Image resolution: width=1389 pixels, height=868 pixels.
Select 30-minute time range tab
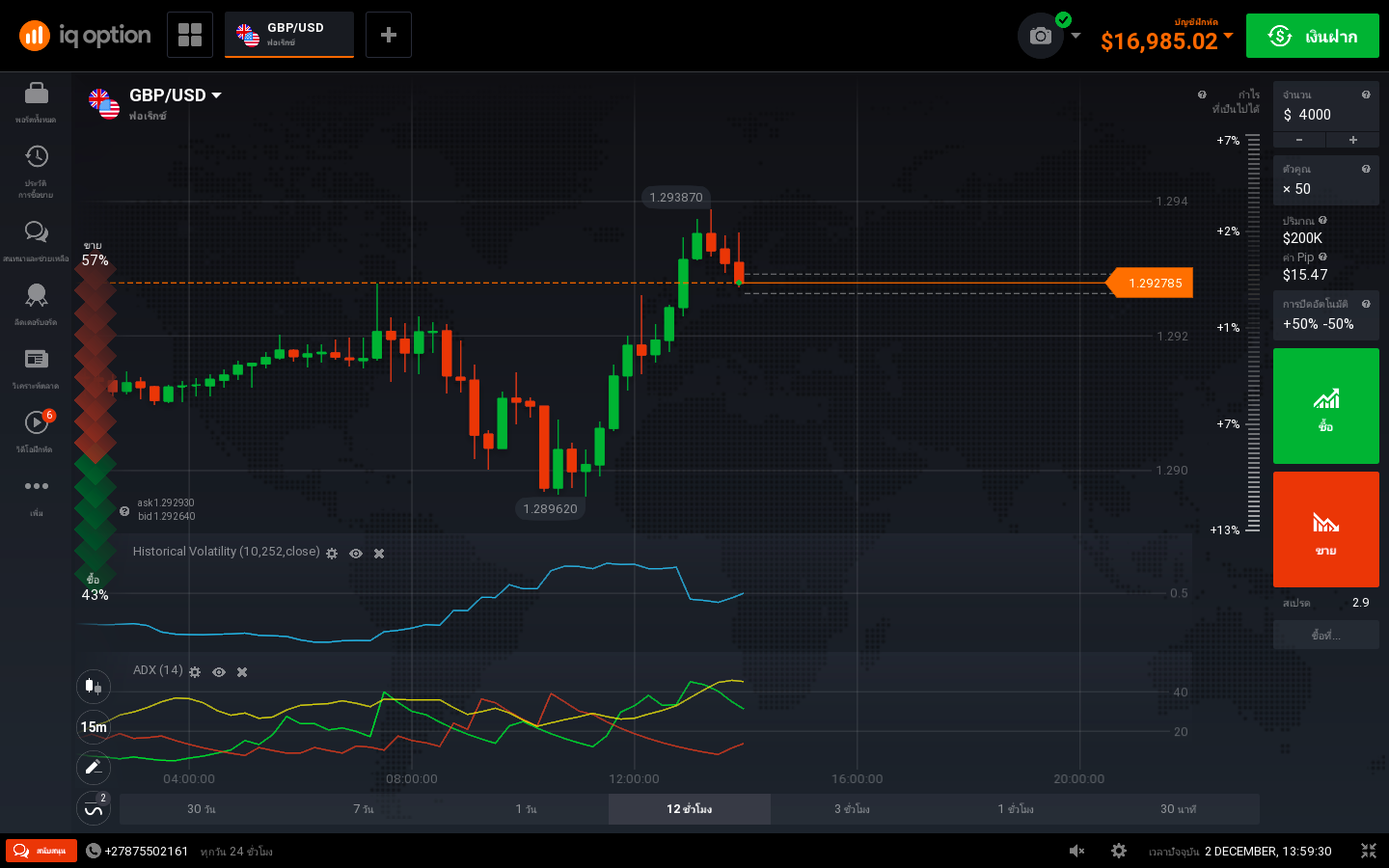coord(1178,809)
